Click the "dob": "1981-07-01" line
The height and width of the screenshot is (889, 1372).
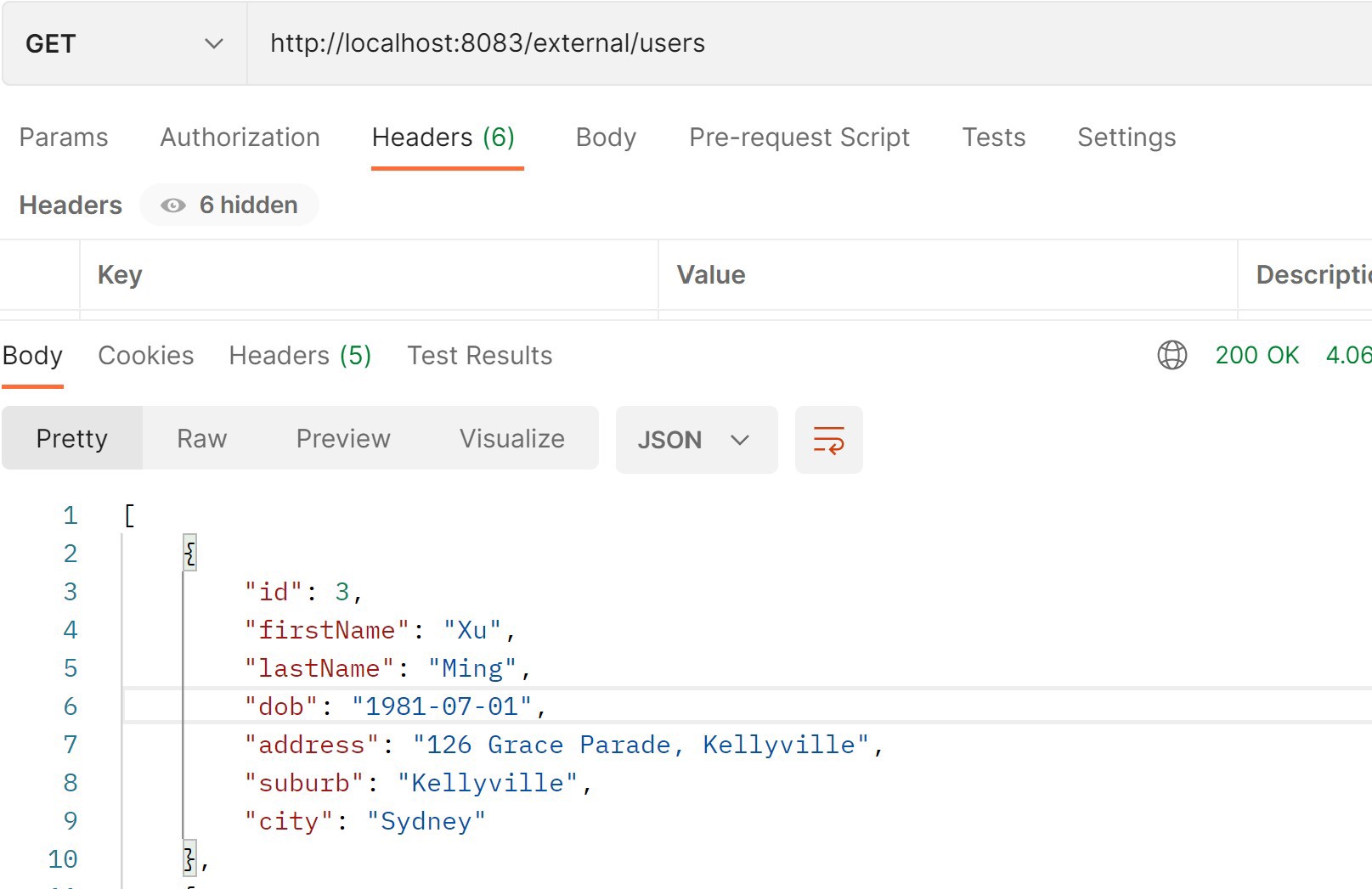[396, 706]
